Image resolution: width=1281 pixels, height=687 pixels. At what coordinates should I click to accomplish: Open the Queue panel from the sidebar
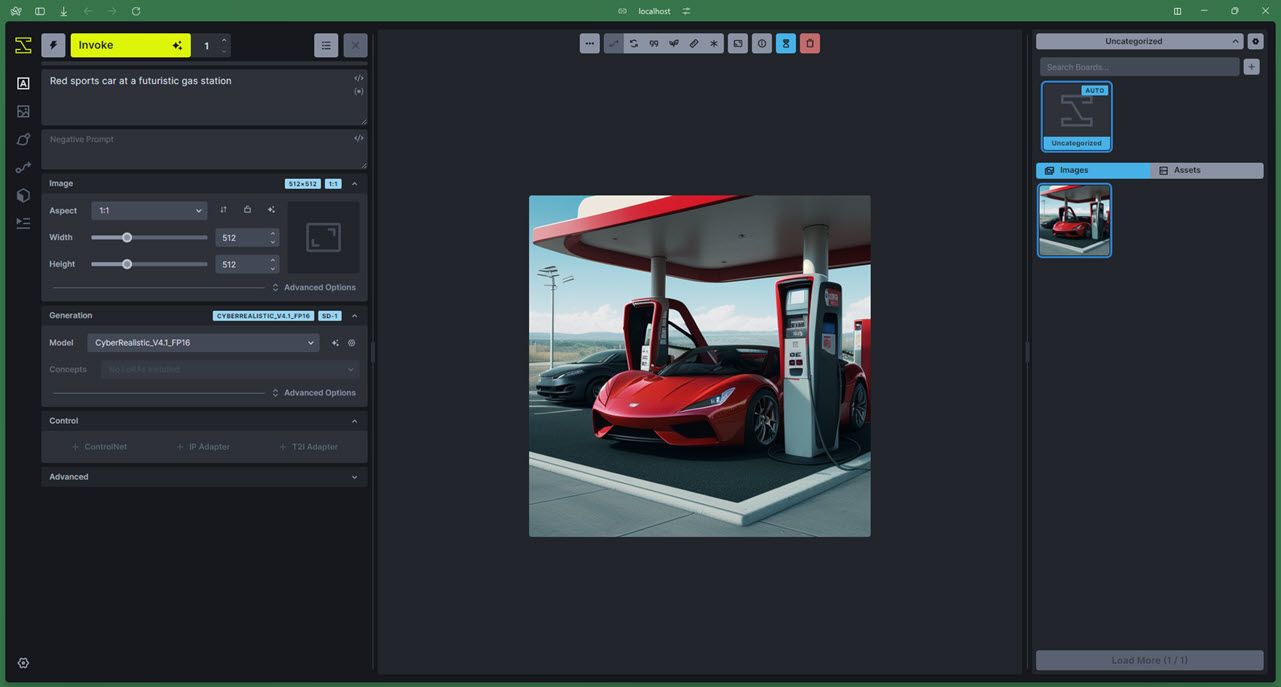23,223
